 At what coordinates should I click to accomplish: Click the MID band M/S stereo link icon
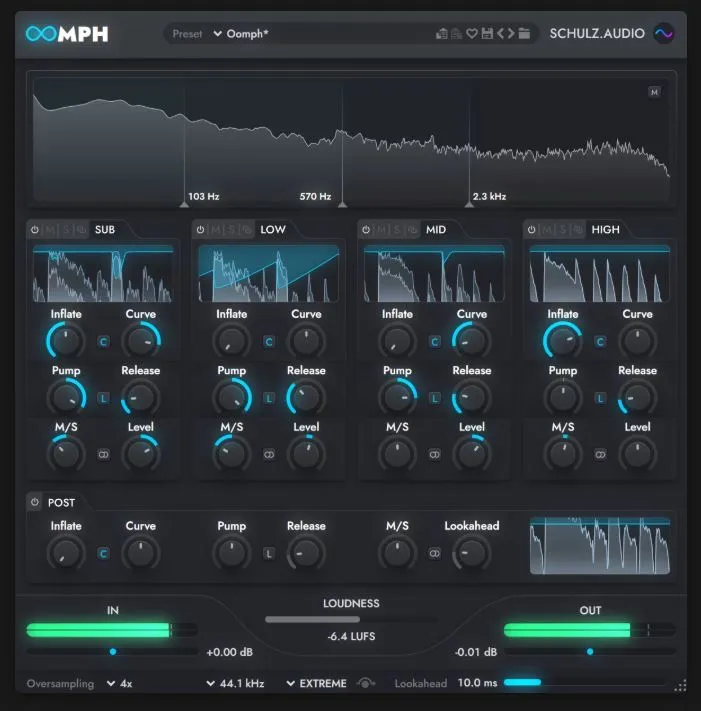tap(434, 454)
